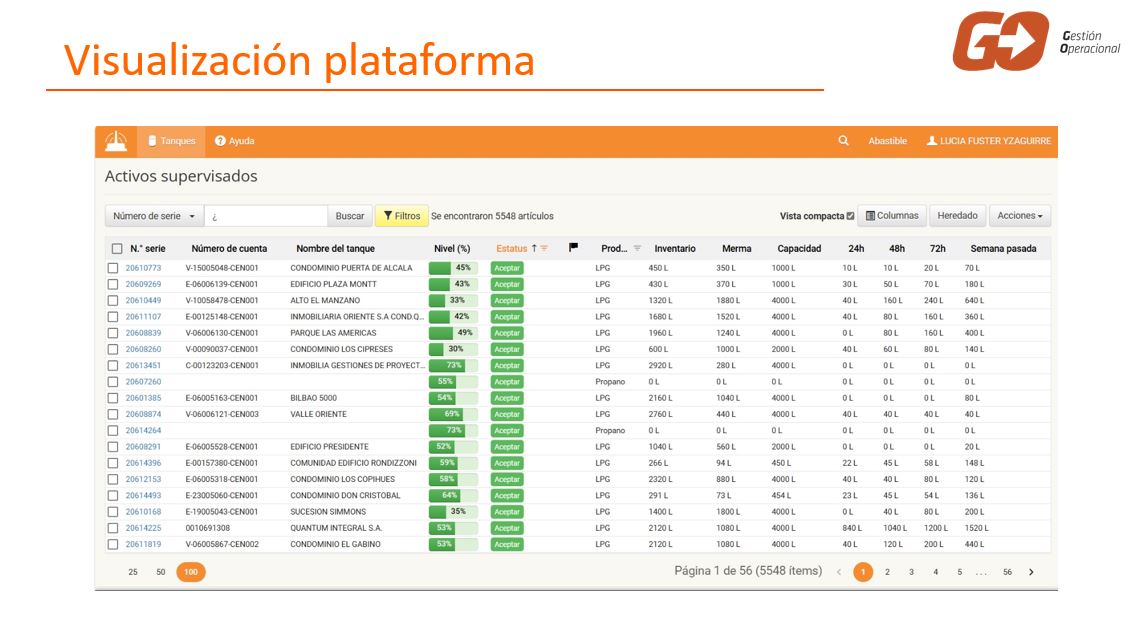This screenshot has height=630, width=1131.
Task: Open the Estatus column filter icon
Action: point(545,248)
